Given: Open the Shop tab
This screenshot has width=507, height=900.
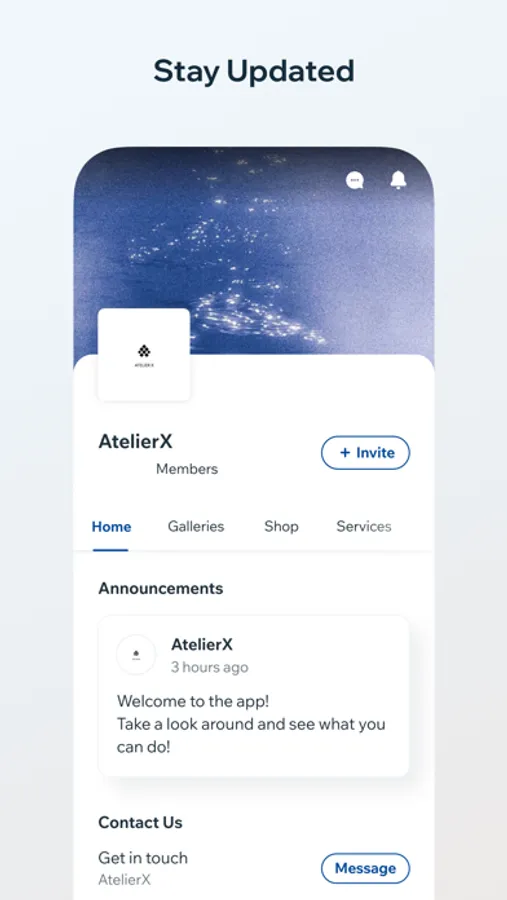Looking at the screenshot, I should click(x=281, y=526).
